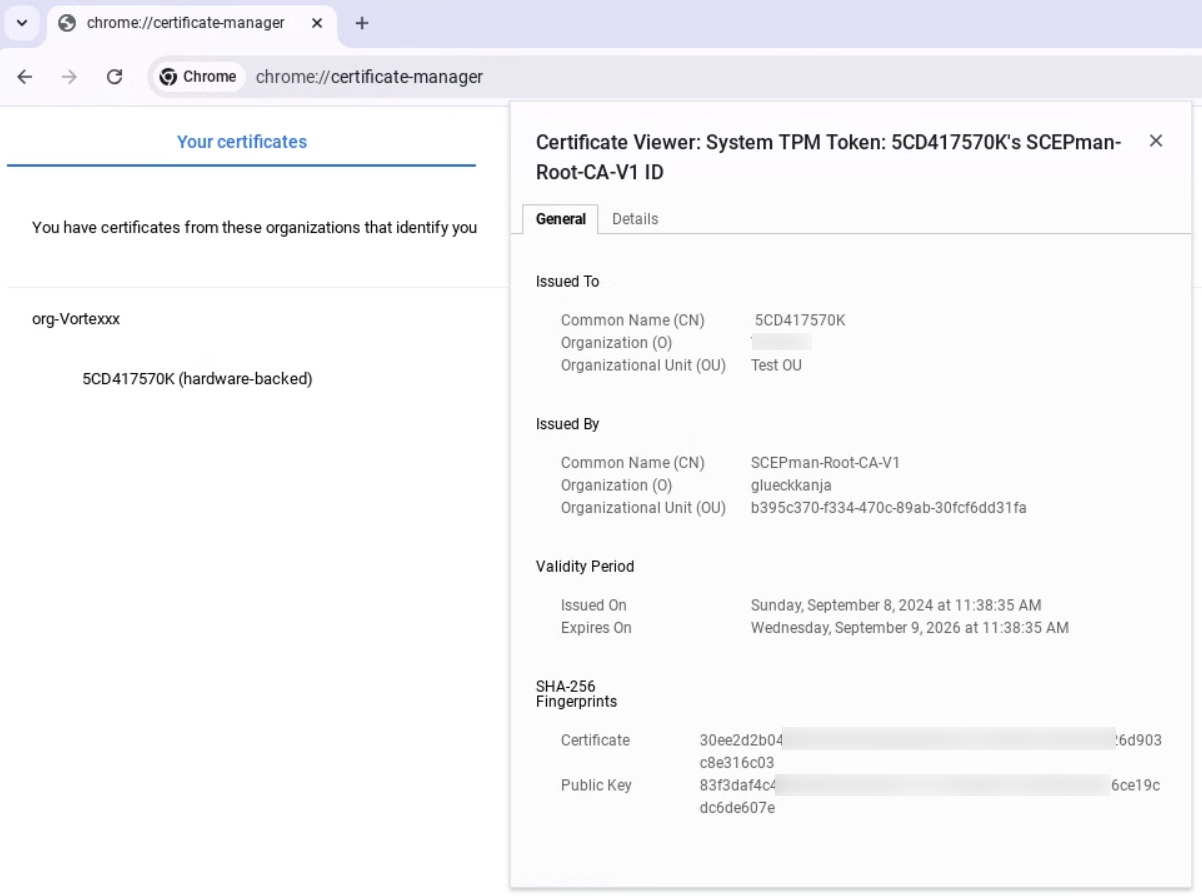Viewport: 1202px width, 896px height.
Task: Click the globe favicon on the browser tab
Action: [68, 23]
